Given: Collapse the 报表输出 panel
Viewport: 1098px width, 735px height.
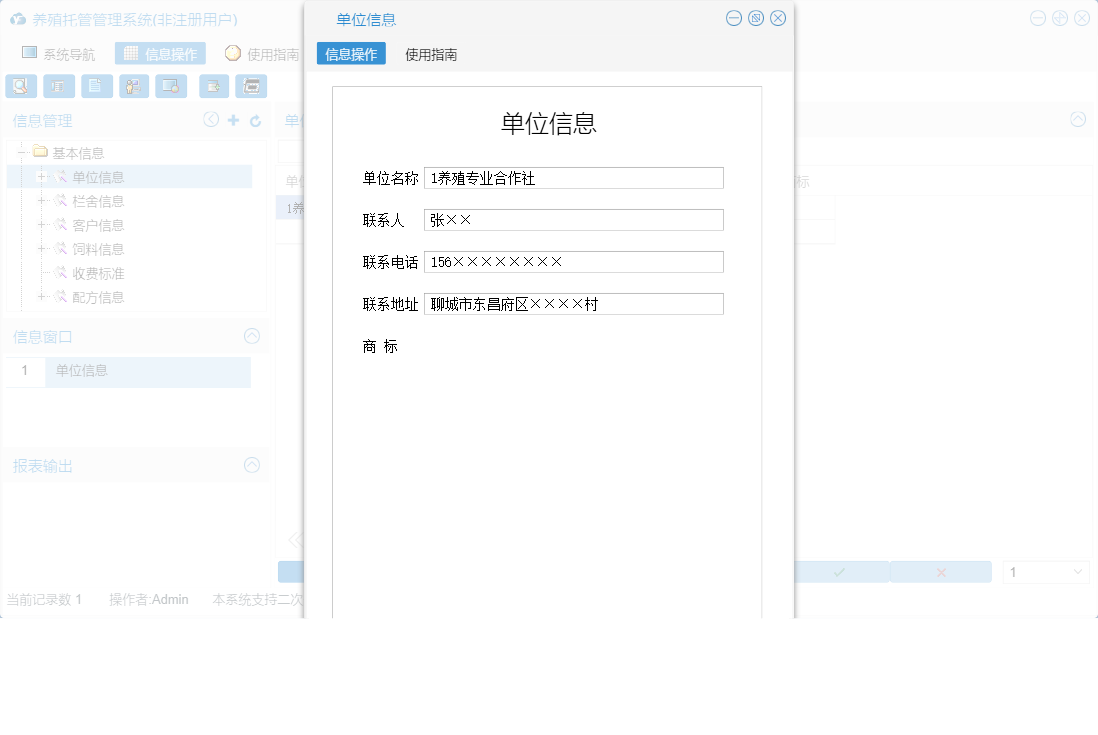Looking at the screenshot, I should coord(251,465).
